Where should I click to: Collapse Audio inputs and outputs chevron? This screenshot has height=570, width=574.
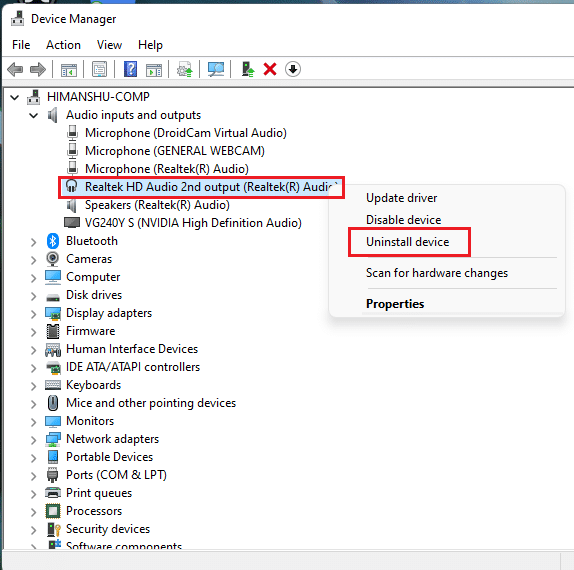tap(33, 116)
